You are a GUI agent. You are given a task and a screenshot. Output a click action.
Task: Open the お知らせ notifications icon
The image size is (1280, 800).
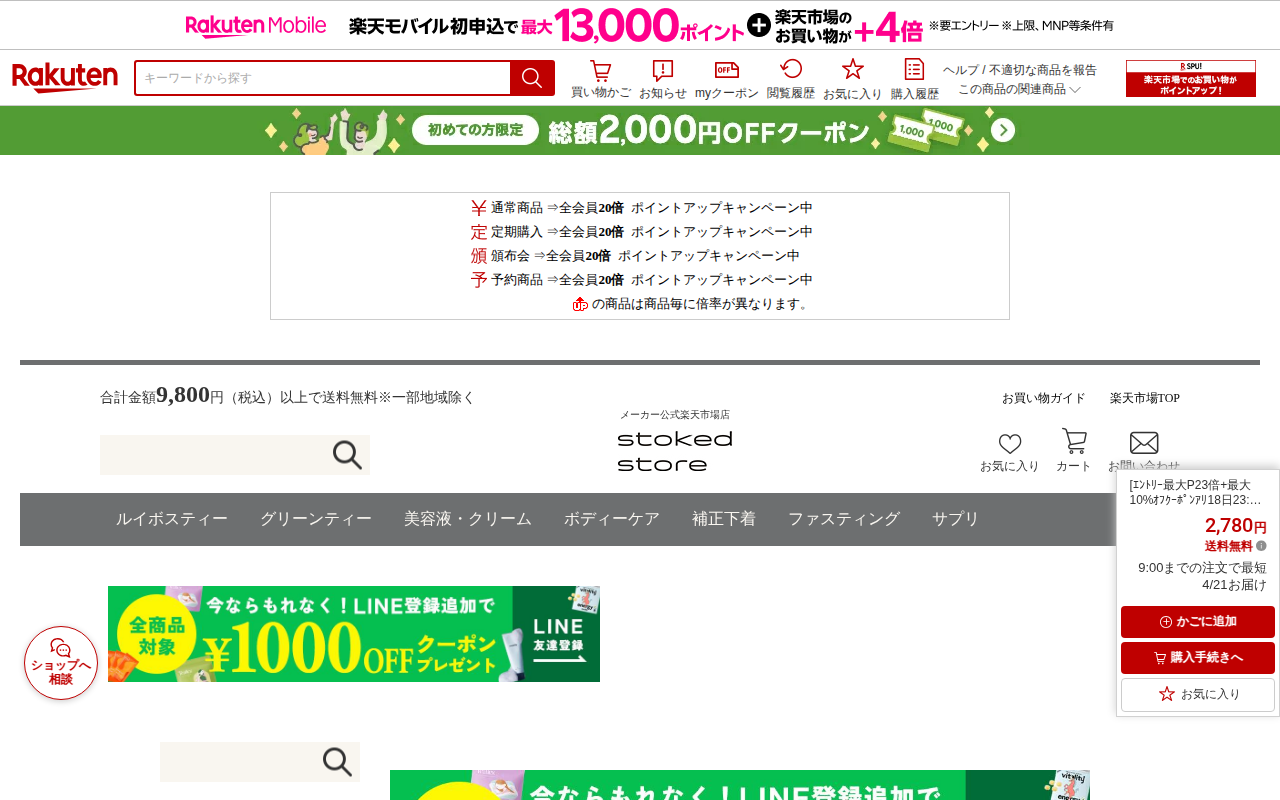[x=663, y=79]
